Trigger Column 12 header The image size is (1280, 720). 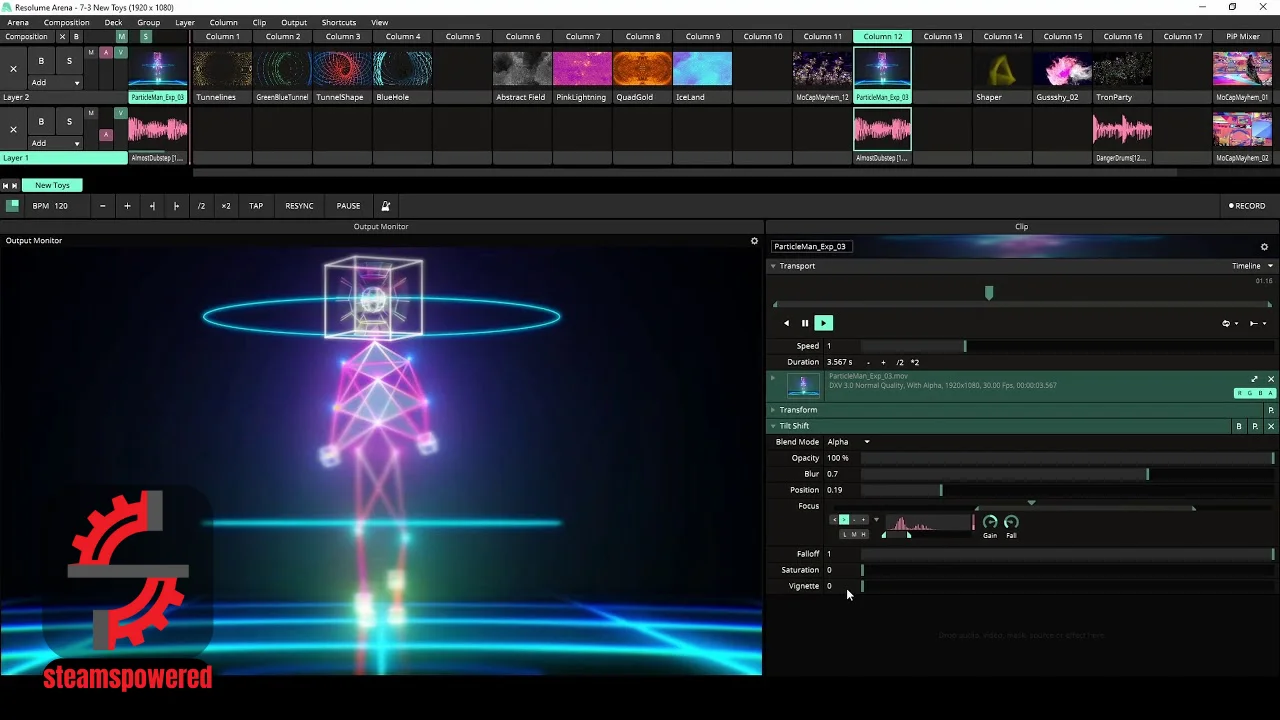click(883, 37)
